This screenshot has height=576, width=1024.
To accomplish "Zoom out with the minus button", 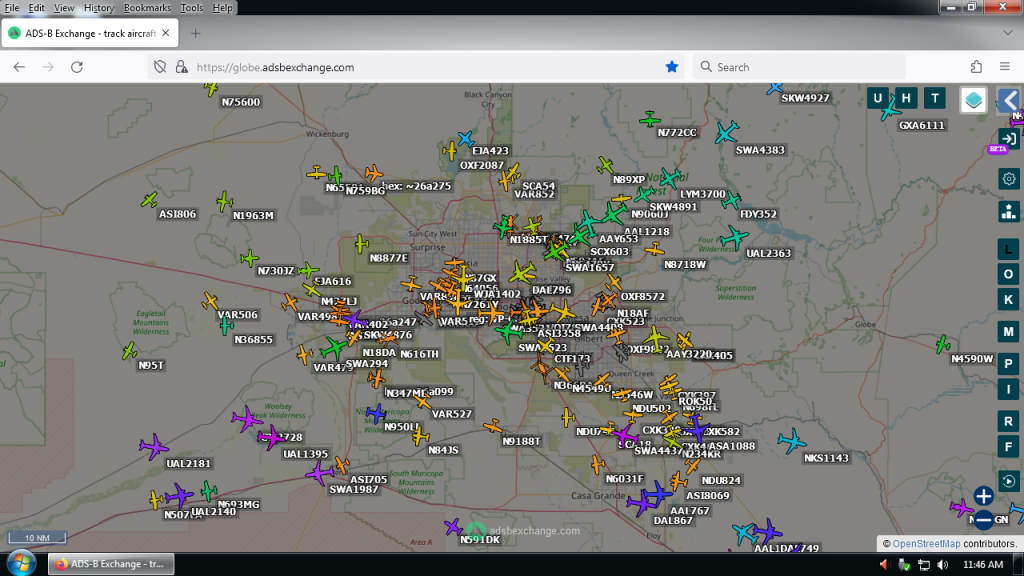I will [984, 520].
